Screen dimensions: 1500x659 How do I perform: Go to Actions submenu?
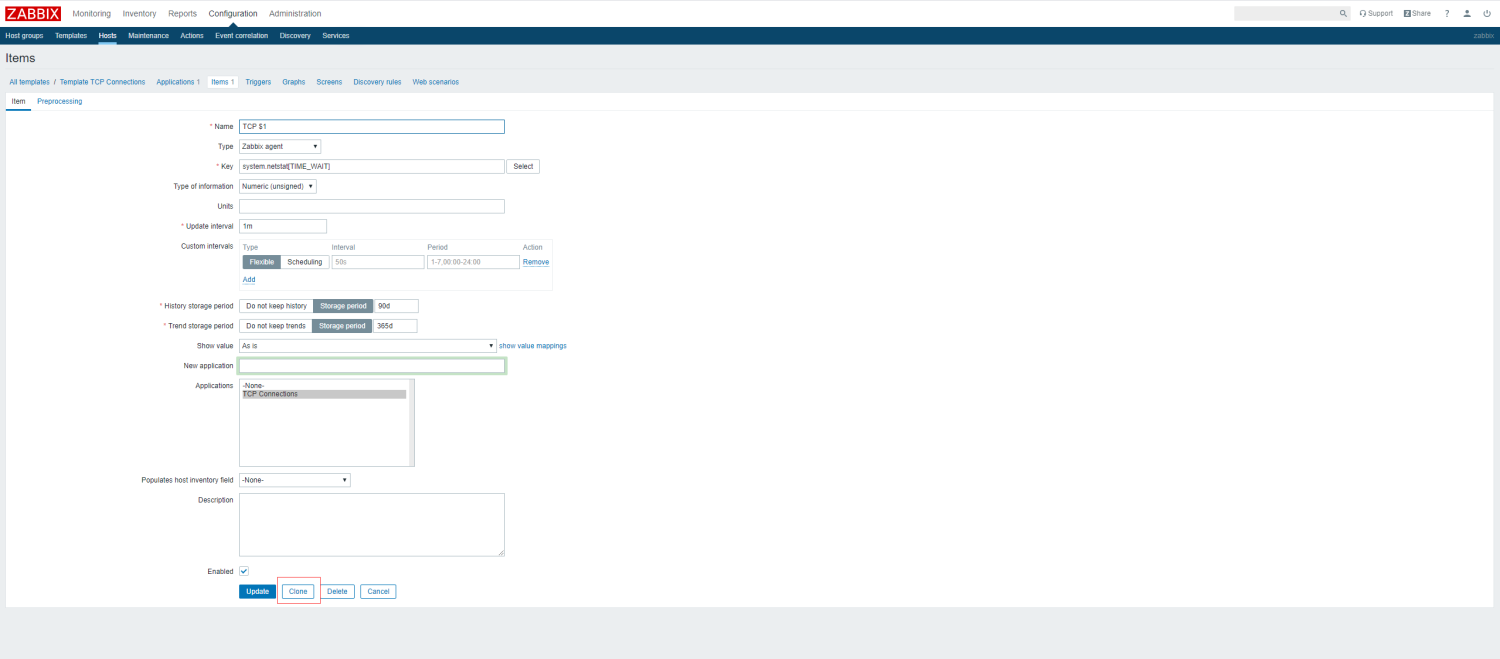[192, 36]
